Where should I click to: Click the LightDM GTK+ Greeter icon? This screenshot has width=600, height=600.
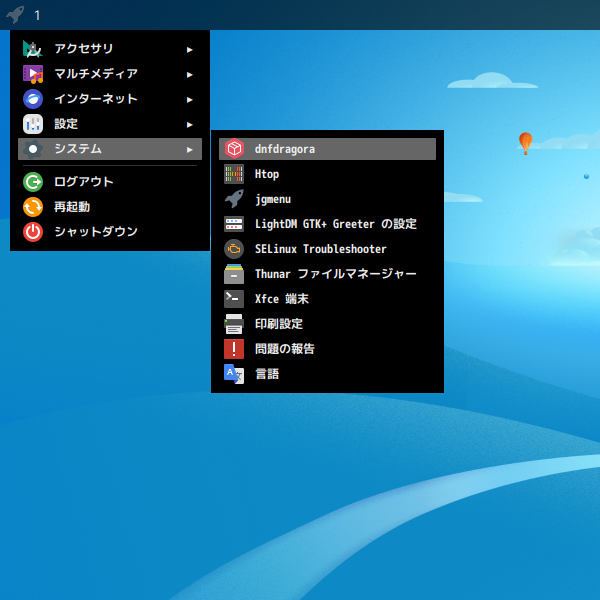(233, 224)
